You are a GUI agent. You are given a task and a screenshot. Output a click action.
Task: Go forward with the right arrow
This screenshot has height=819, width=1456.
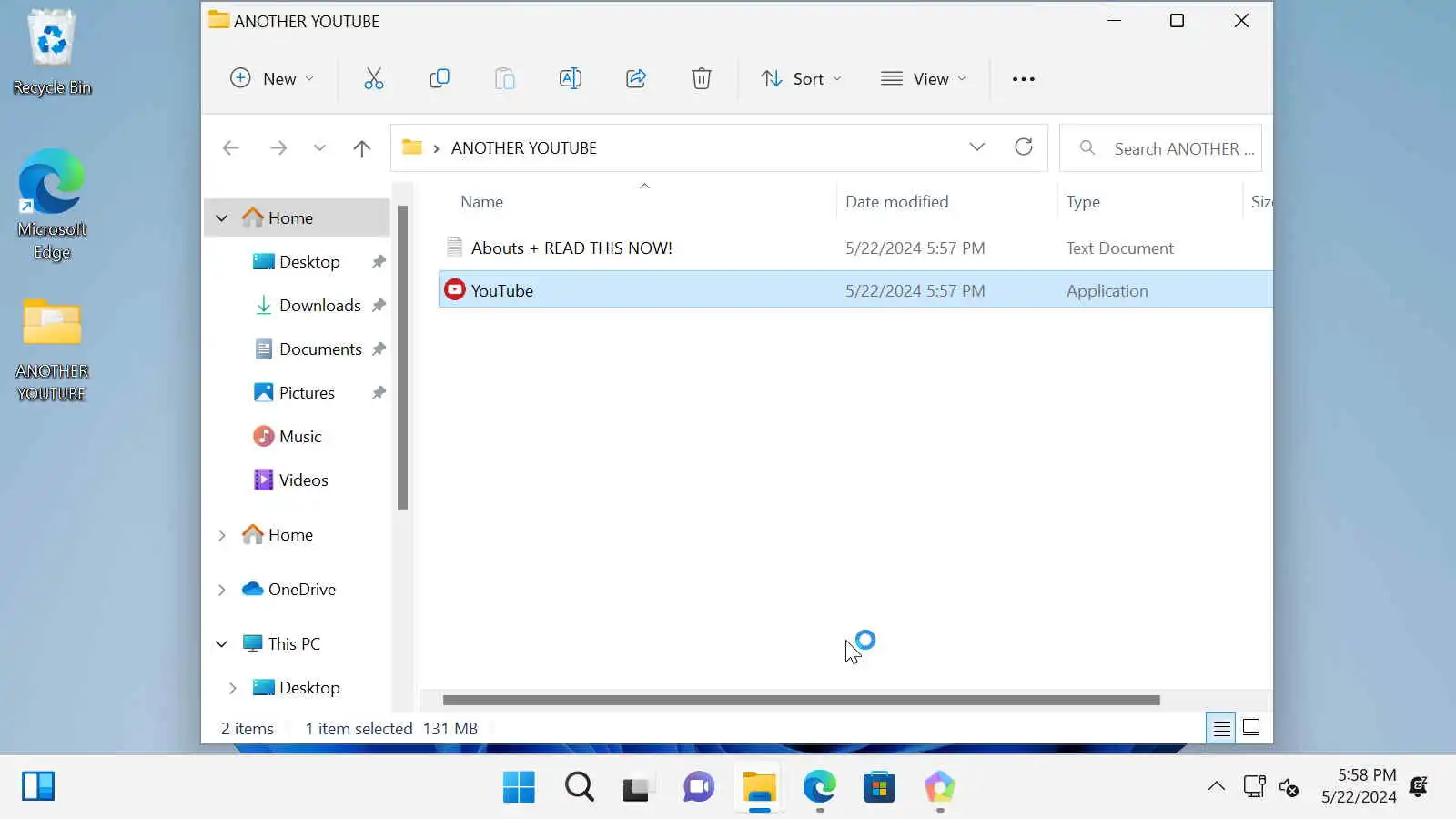(278, 147)
